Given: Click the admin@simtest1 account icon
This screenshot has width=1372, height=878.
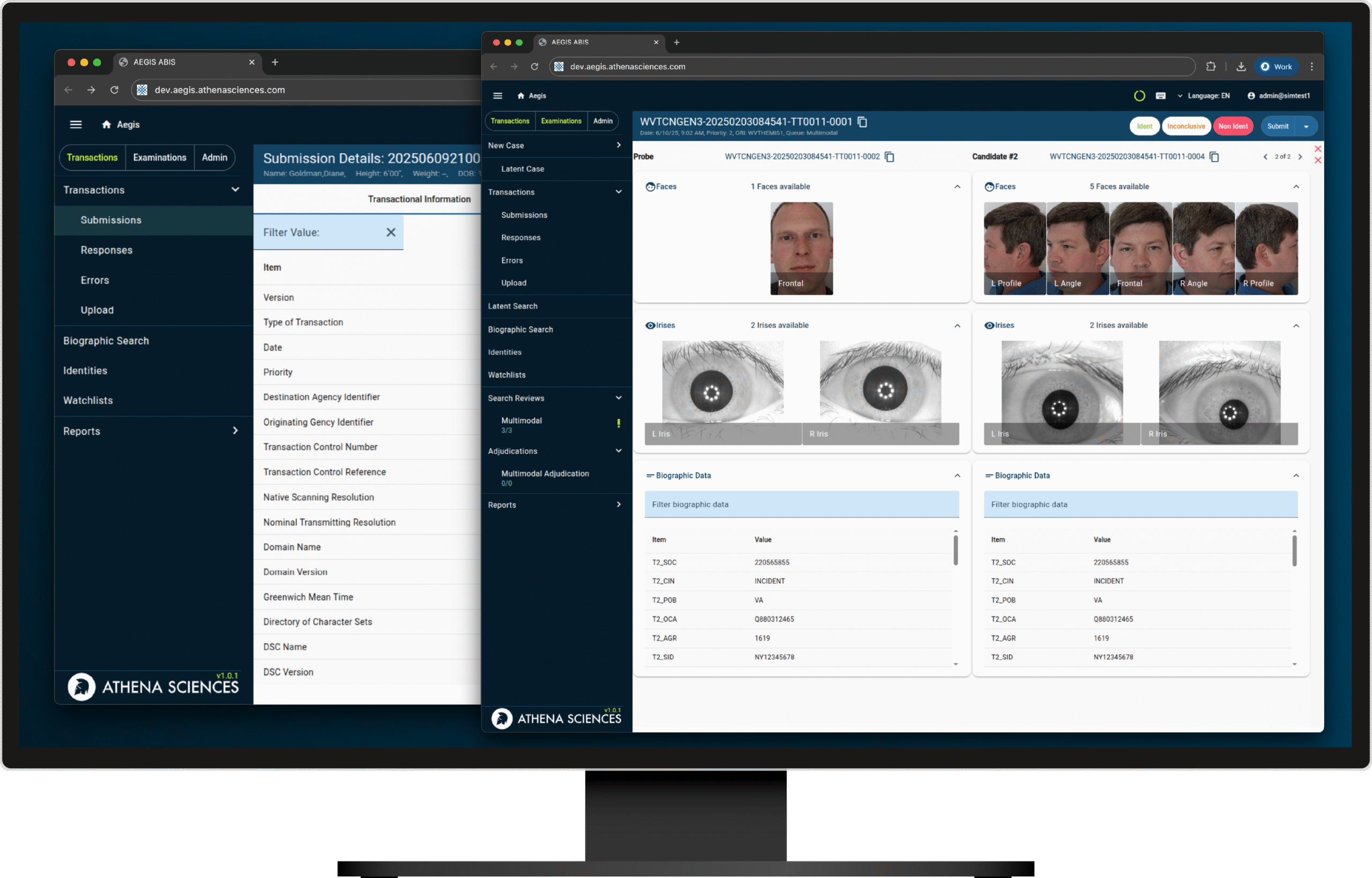Looking at the screenshot, I should tap(1250, 96).
